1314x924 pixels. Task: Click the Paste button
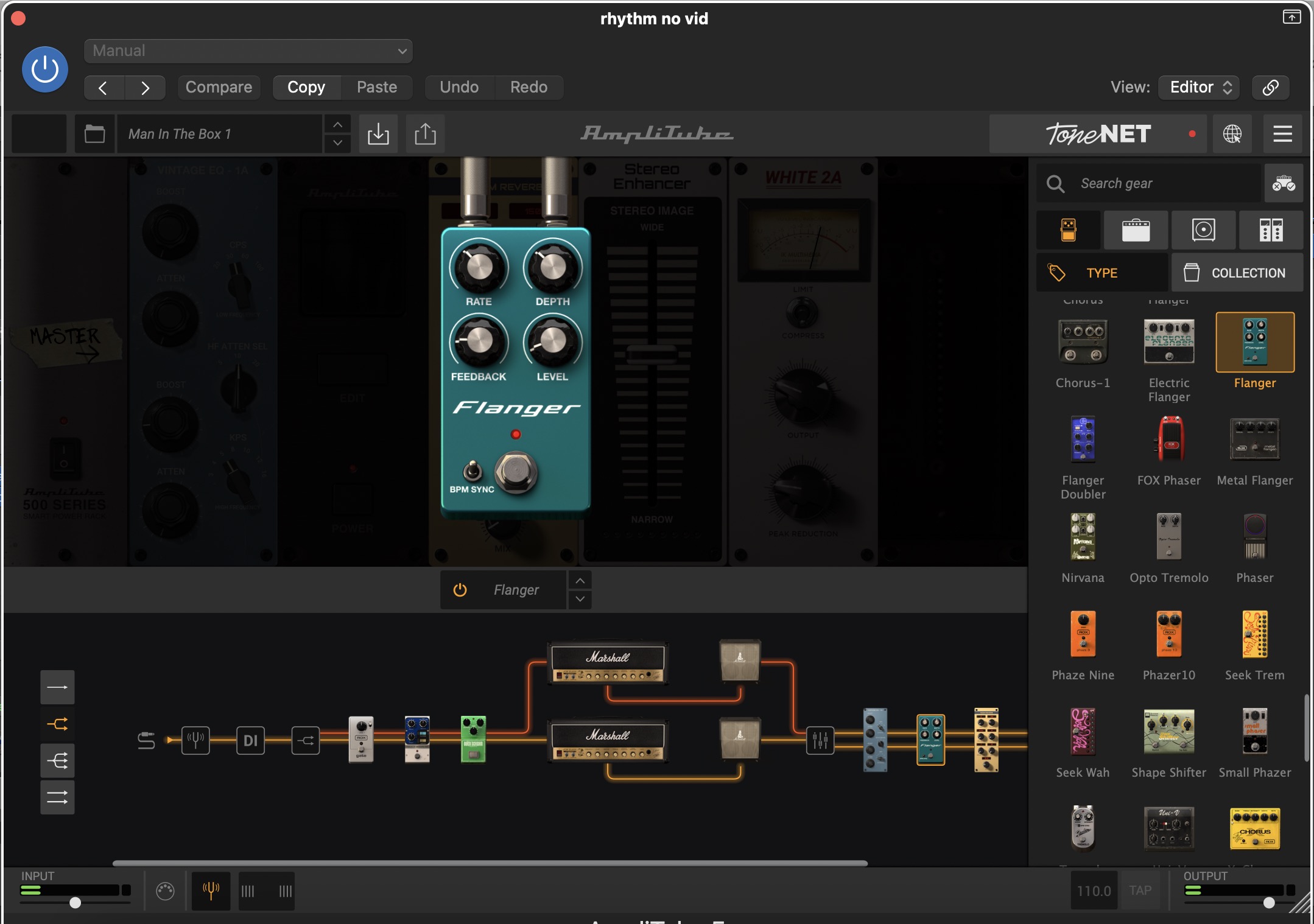click(377, 87)
